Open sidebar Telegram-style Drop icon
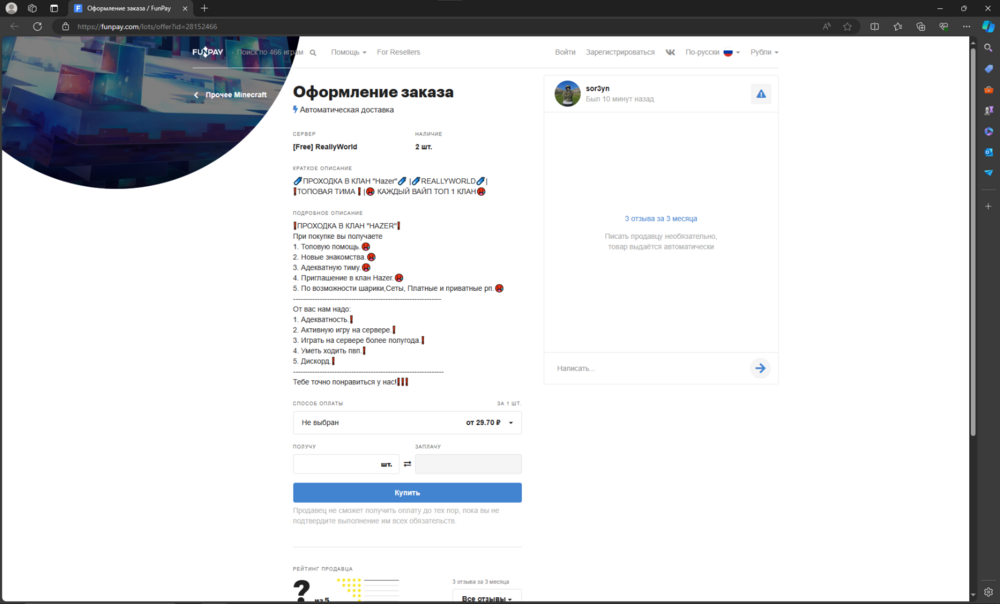The image size is (1000, 604). (989, 173)
